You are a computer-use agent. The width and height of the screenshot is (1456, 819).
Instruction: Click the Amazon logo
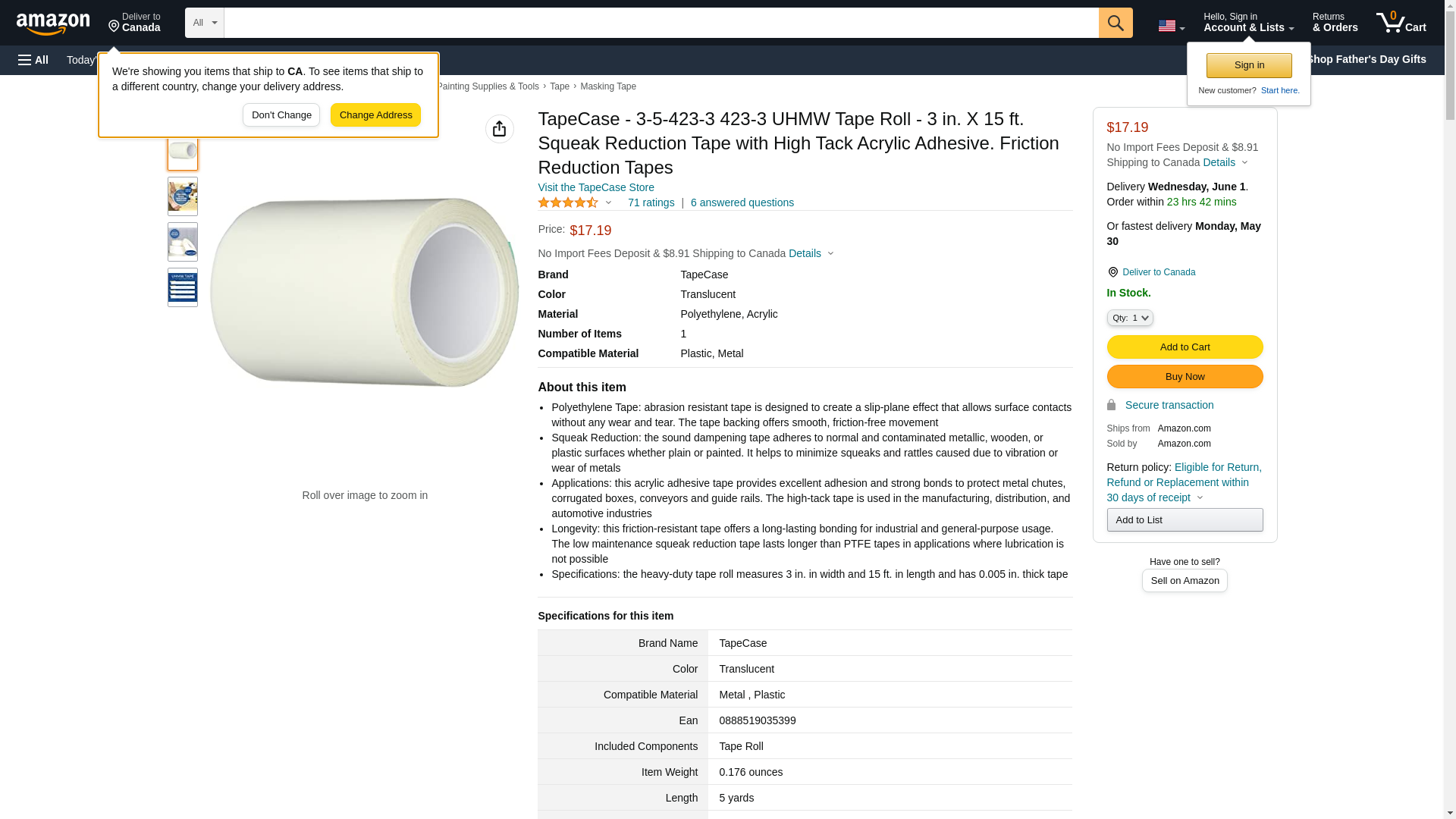tap(53, 24)
